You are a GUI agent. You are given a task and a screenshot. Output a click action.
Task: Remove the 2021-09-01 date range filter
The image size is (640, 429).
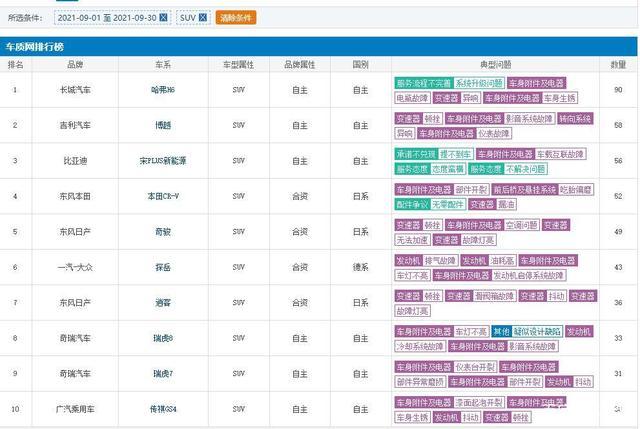pyautogui.click(x=163, y=18)
